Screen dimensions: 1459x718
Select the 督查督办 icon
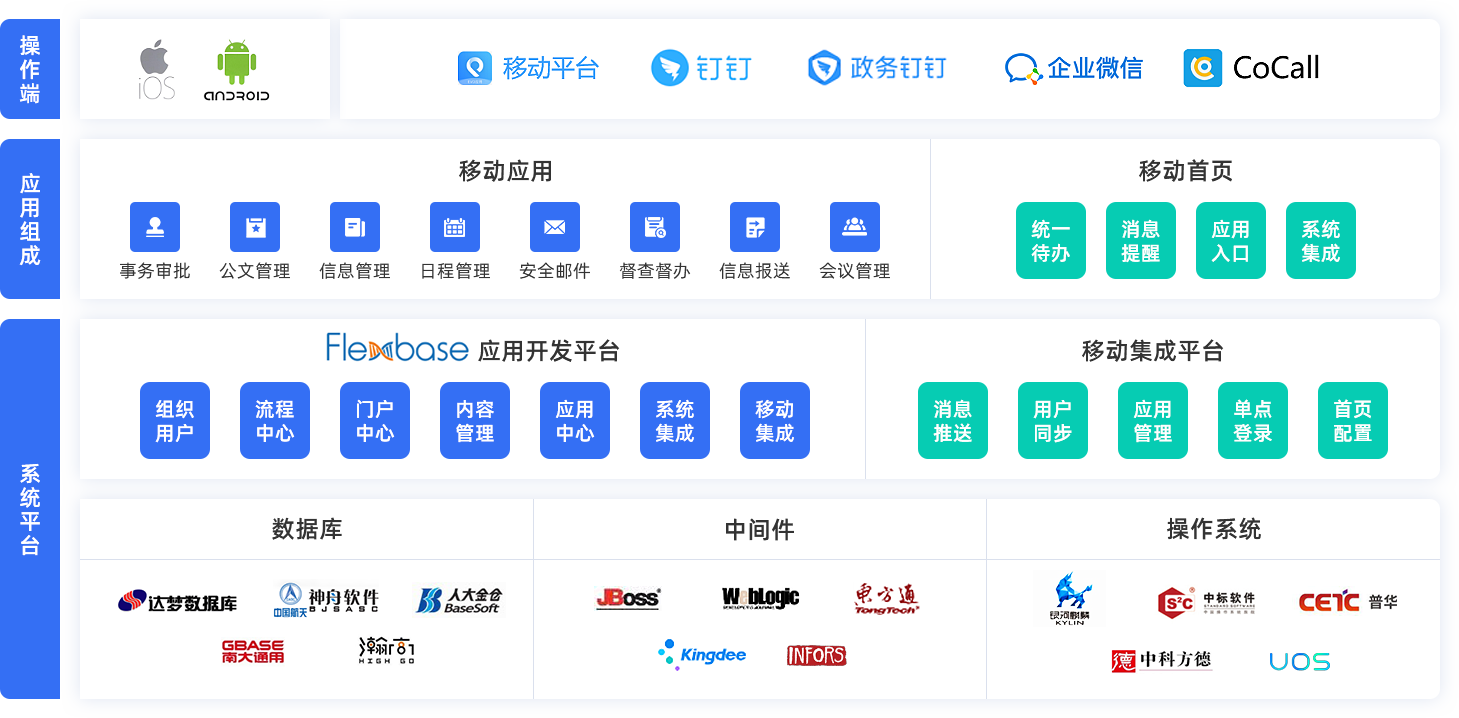655,227
